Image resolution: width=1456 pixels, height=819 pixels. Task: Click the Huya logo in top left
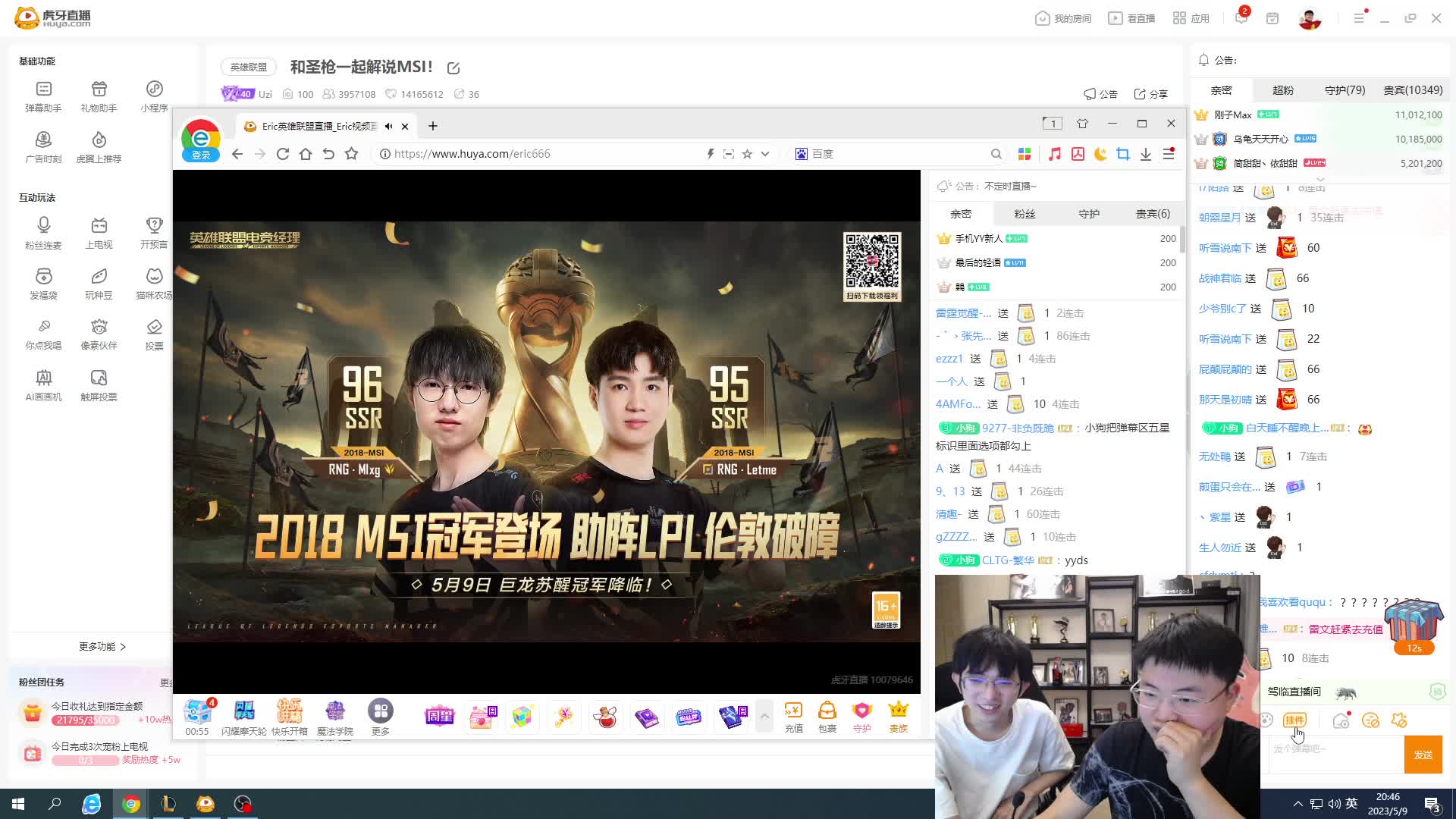click(25, 17)
